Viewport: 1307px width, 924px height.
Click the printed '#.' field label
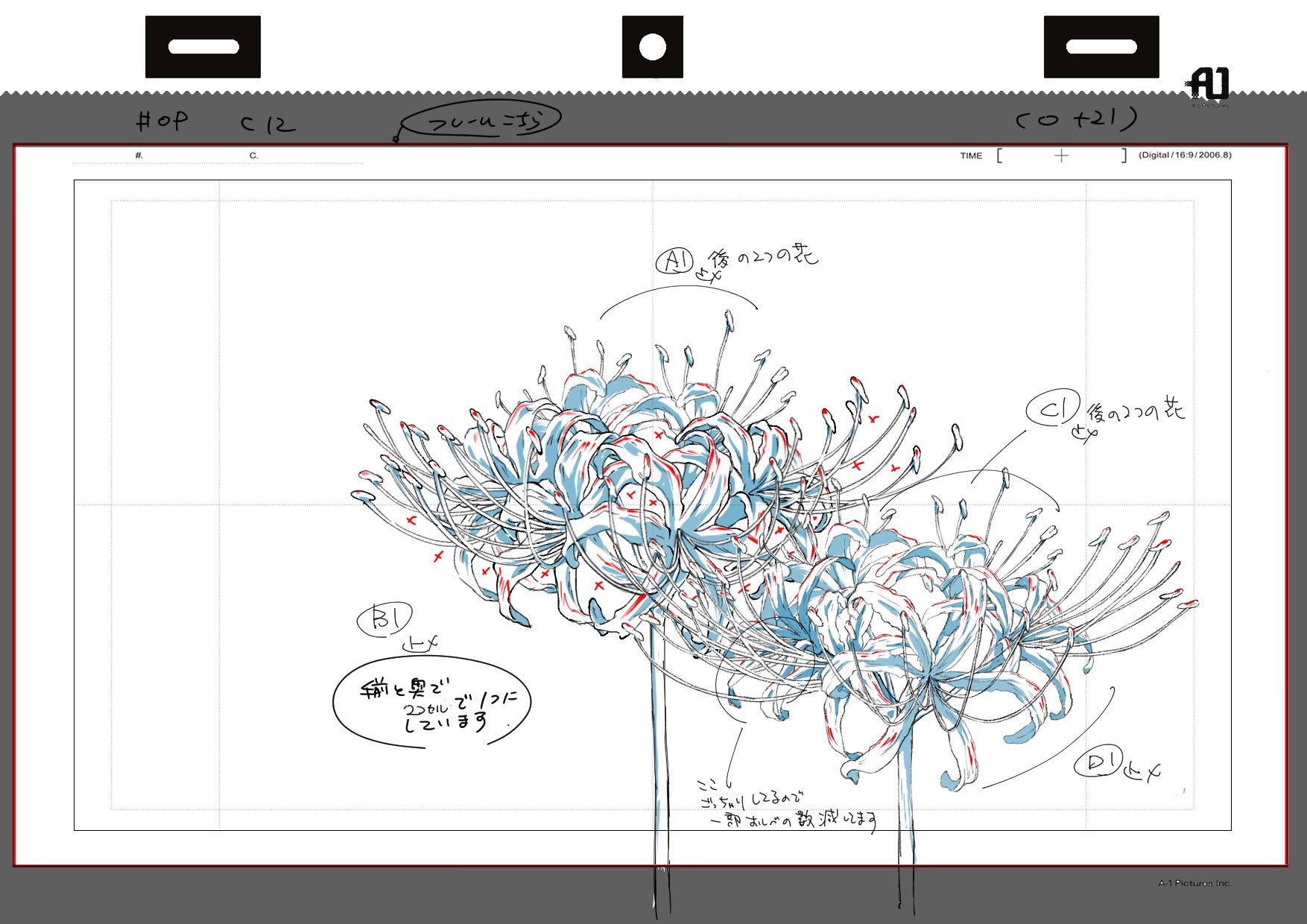[139, 156]
